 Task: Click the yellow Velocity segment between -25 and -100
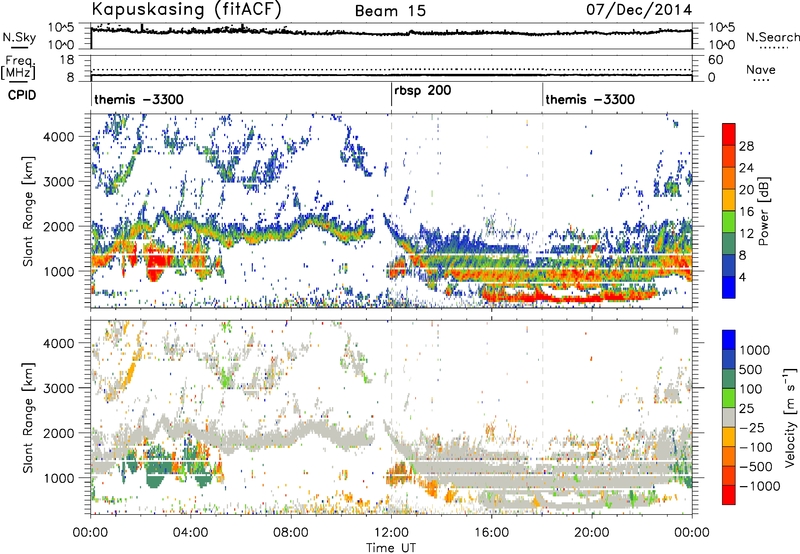[x=729, y=437]
